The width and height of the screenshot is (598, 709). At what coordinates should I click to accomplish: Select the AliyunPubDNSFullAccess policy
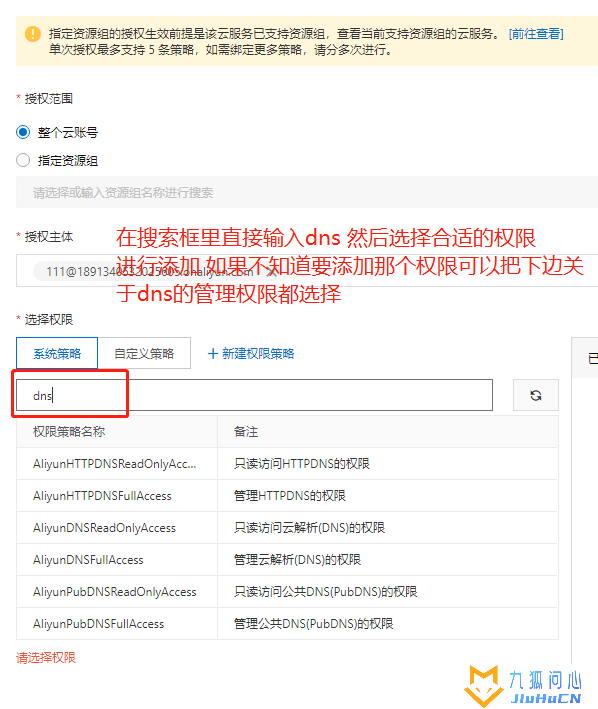(99, 624)
